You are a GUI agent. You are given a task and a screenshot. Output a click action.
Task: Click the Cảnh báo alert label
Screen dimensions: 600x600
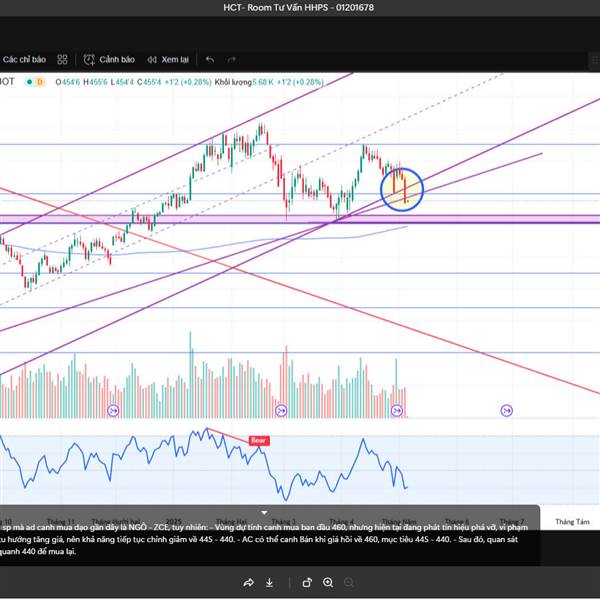pos(117,60)
